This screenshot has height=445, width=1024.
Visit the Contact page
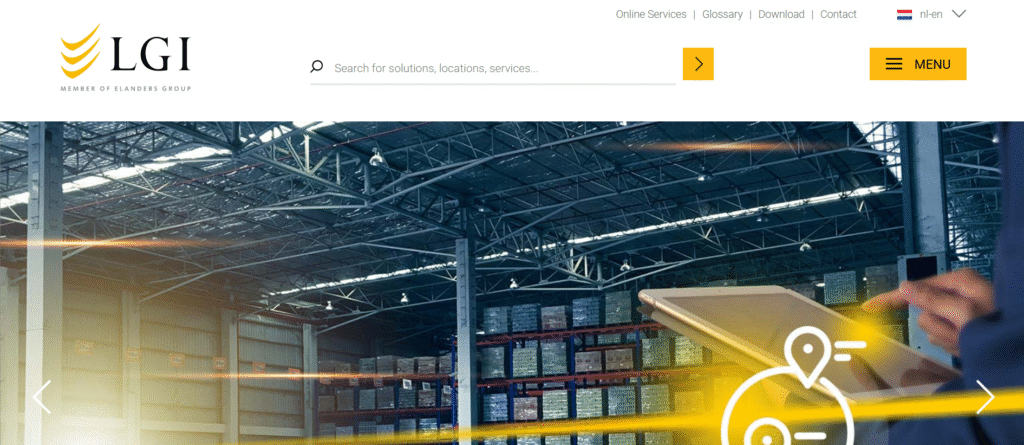pyautogui.click(x=839, y=14)
